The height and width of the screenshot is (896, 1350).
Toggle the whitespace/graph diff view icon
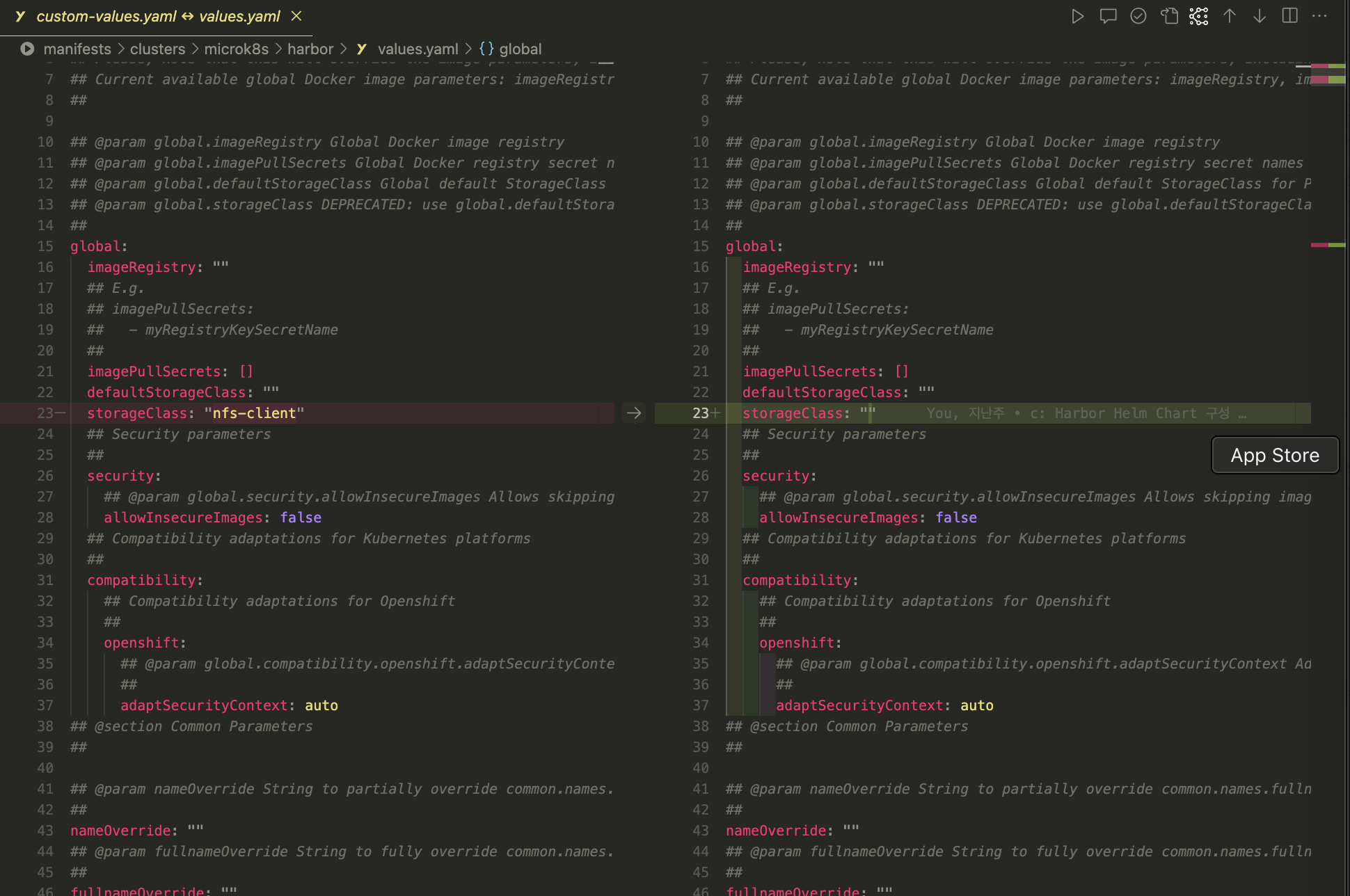(1199, 16)
